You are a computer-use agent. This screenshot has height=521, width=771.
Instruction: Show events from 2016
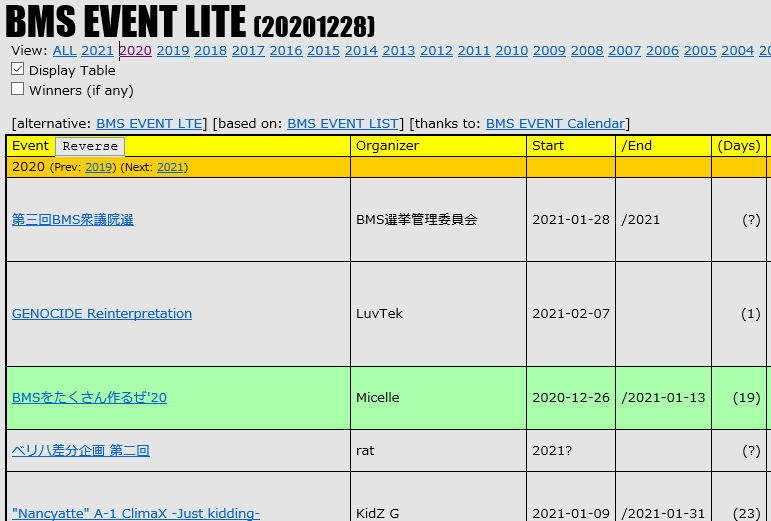(286, 51)
